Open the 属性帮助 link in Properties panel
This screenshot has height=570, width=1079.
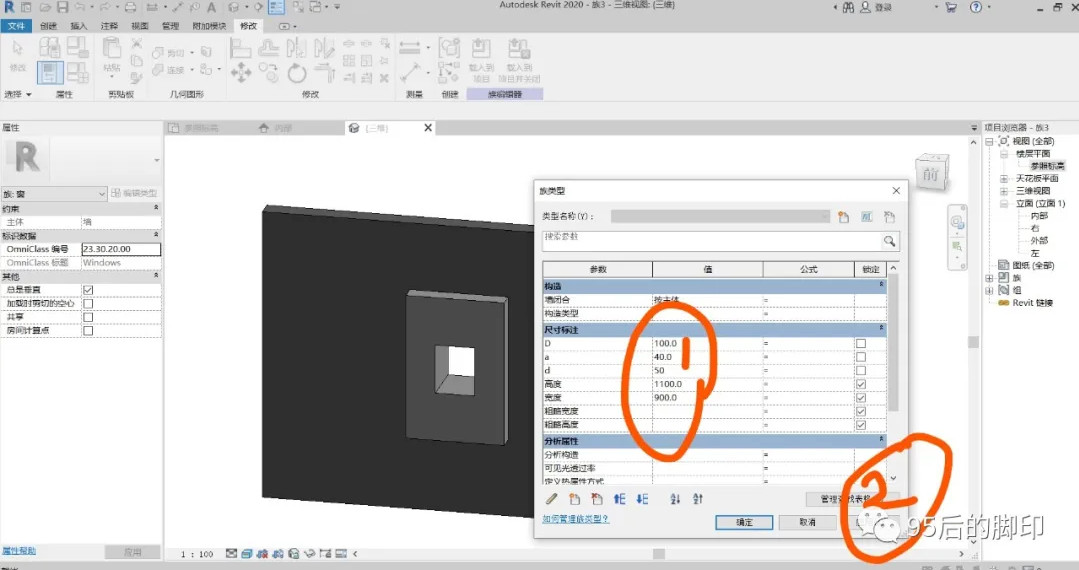(19, 551)
